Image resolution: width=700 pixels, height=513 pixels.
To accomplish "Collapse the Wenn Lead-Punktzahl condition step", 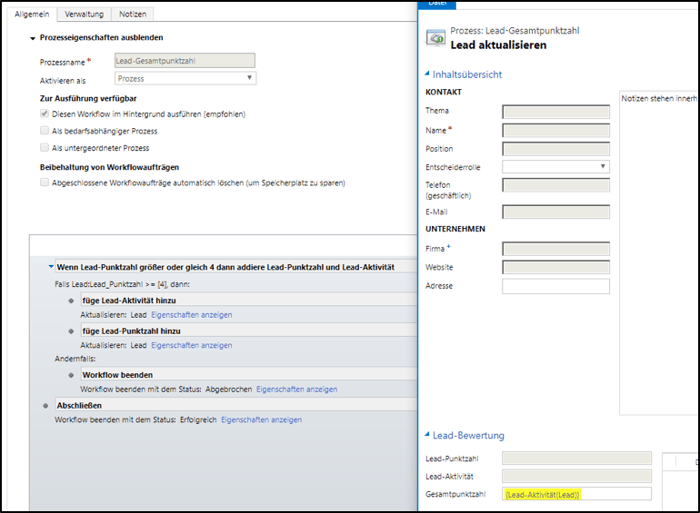I will (51, 267).
